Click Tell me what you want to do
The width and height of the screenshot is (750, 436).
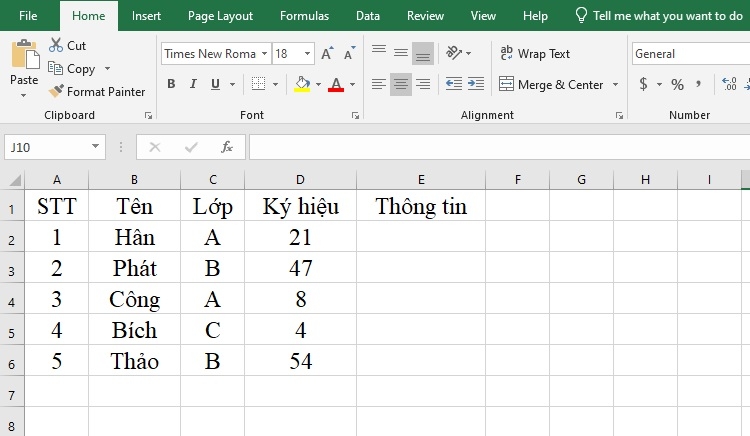(x=659, y=16)
